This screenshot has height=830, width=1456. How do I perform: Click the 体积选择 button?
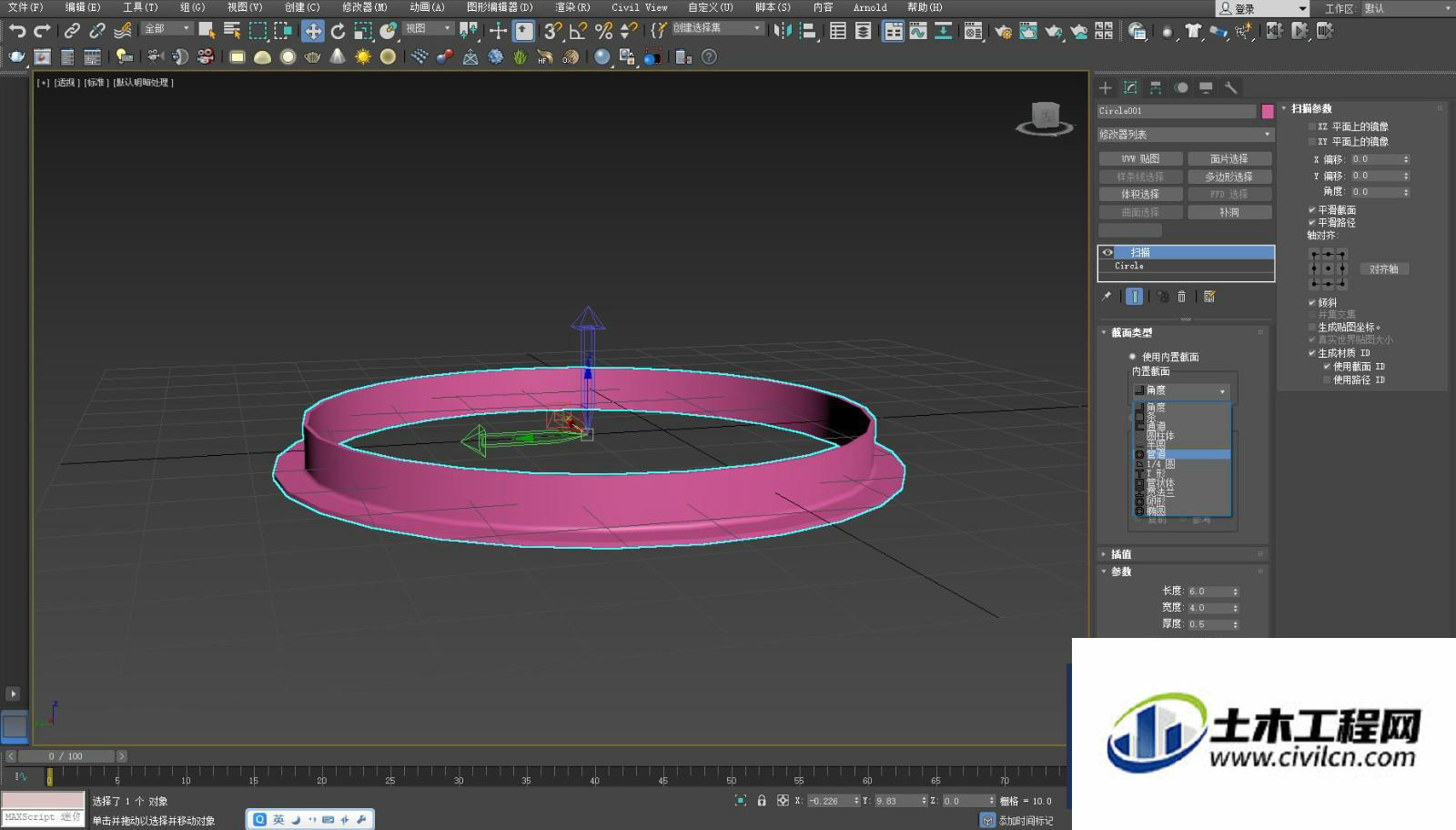click(1141, 194)
